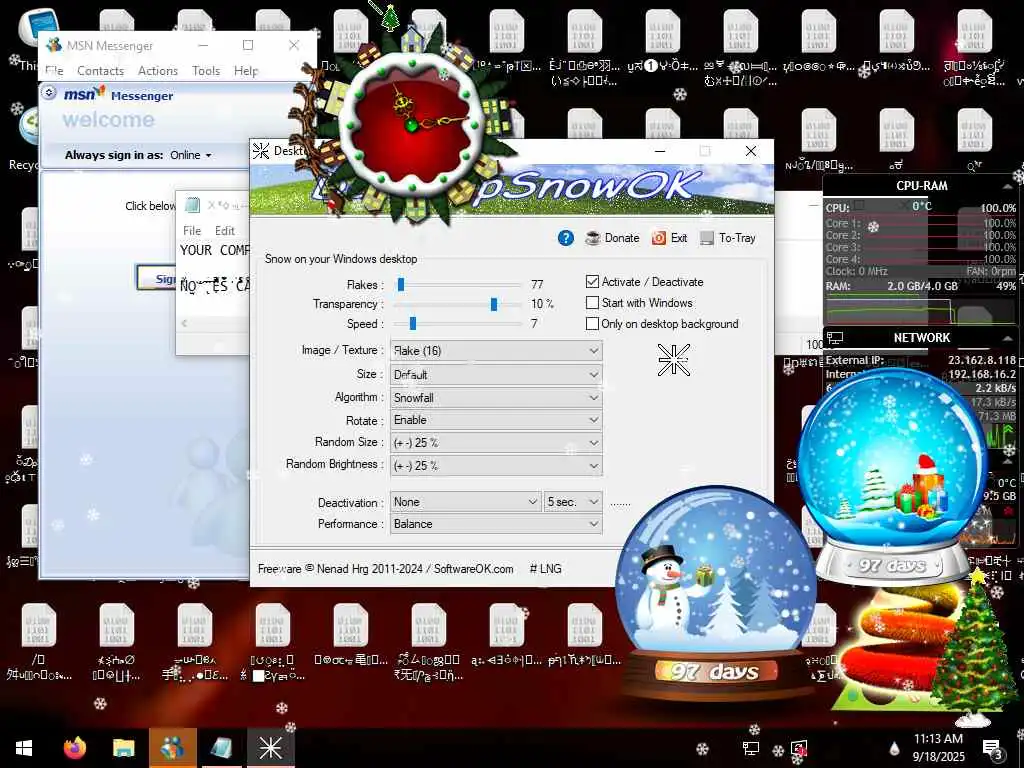
Task: Click the To-Tray monitor icon
Action: pyautogui.click(x=707, y=238)
